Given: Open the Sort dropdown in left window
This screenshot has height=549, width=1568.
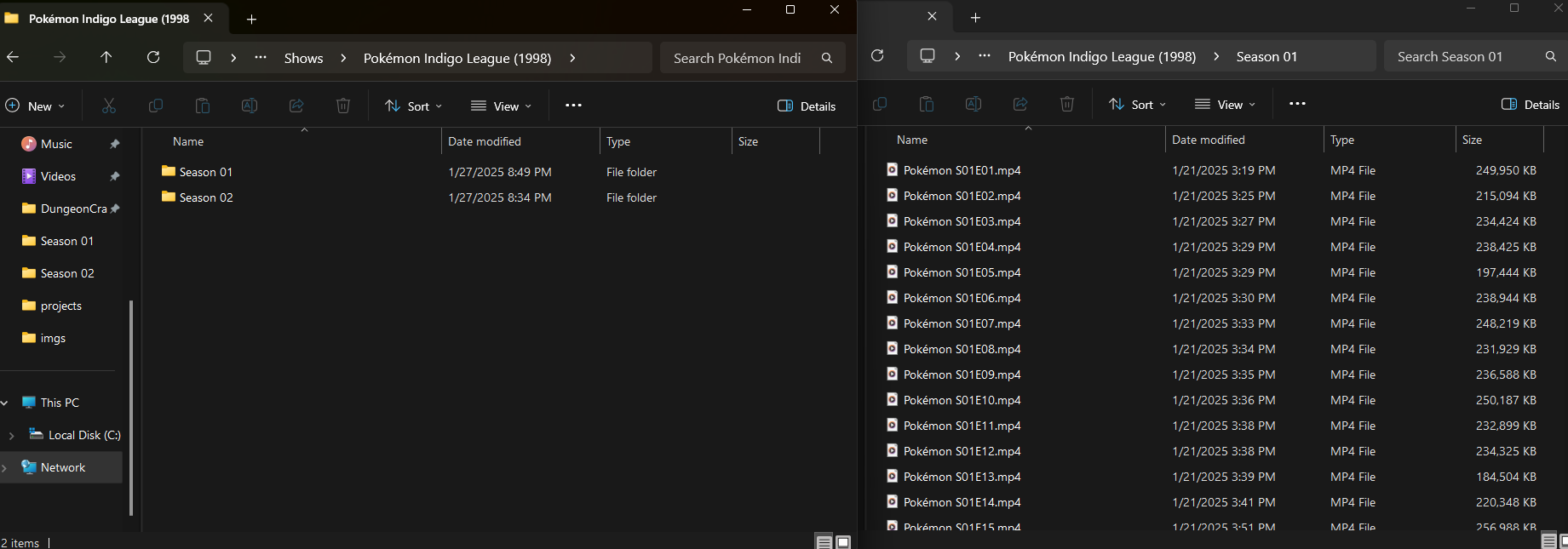Looking at the screenshot, I should [x=414, y=106].
